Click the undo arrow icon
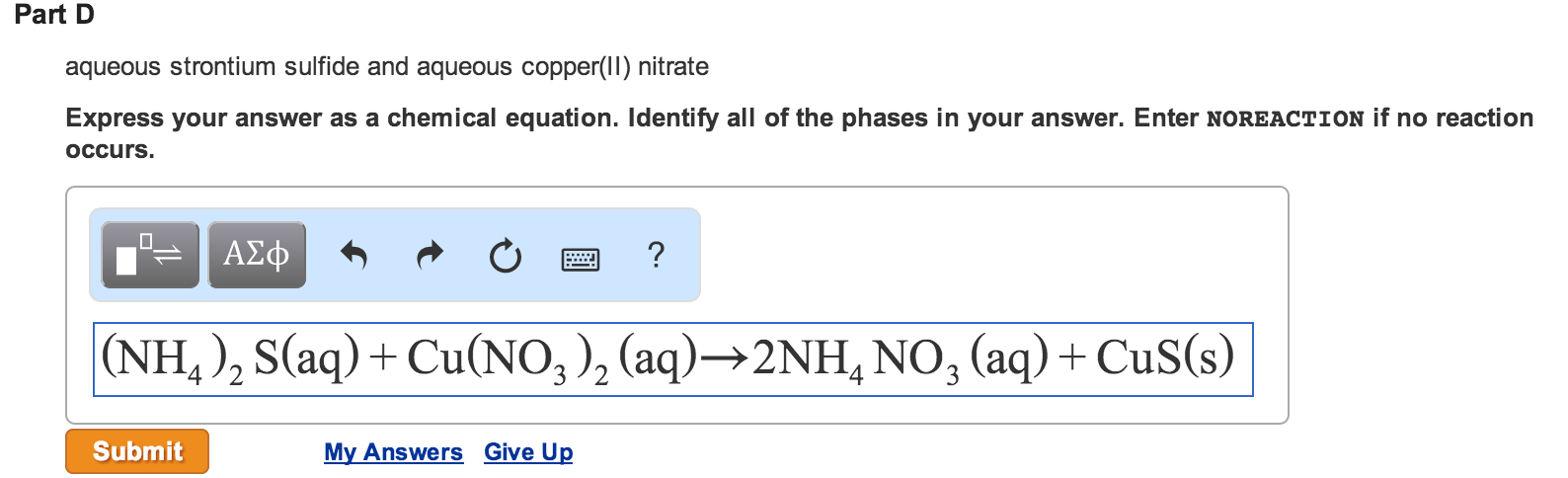This screenshot has width=1568, height=478. coord(353,256)
